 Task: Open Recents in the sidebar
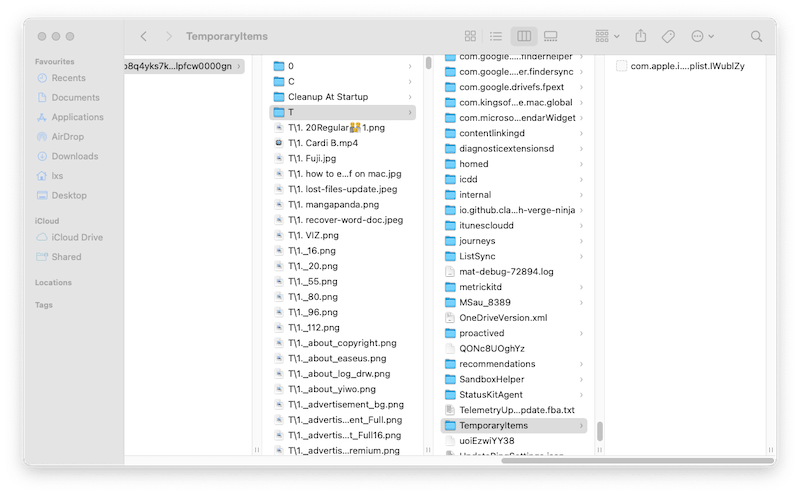tap(68, 78)
